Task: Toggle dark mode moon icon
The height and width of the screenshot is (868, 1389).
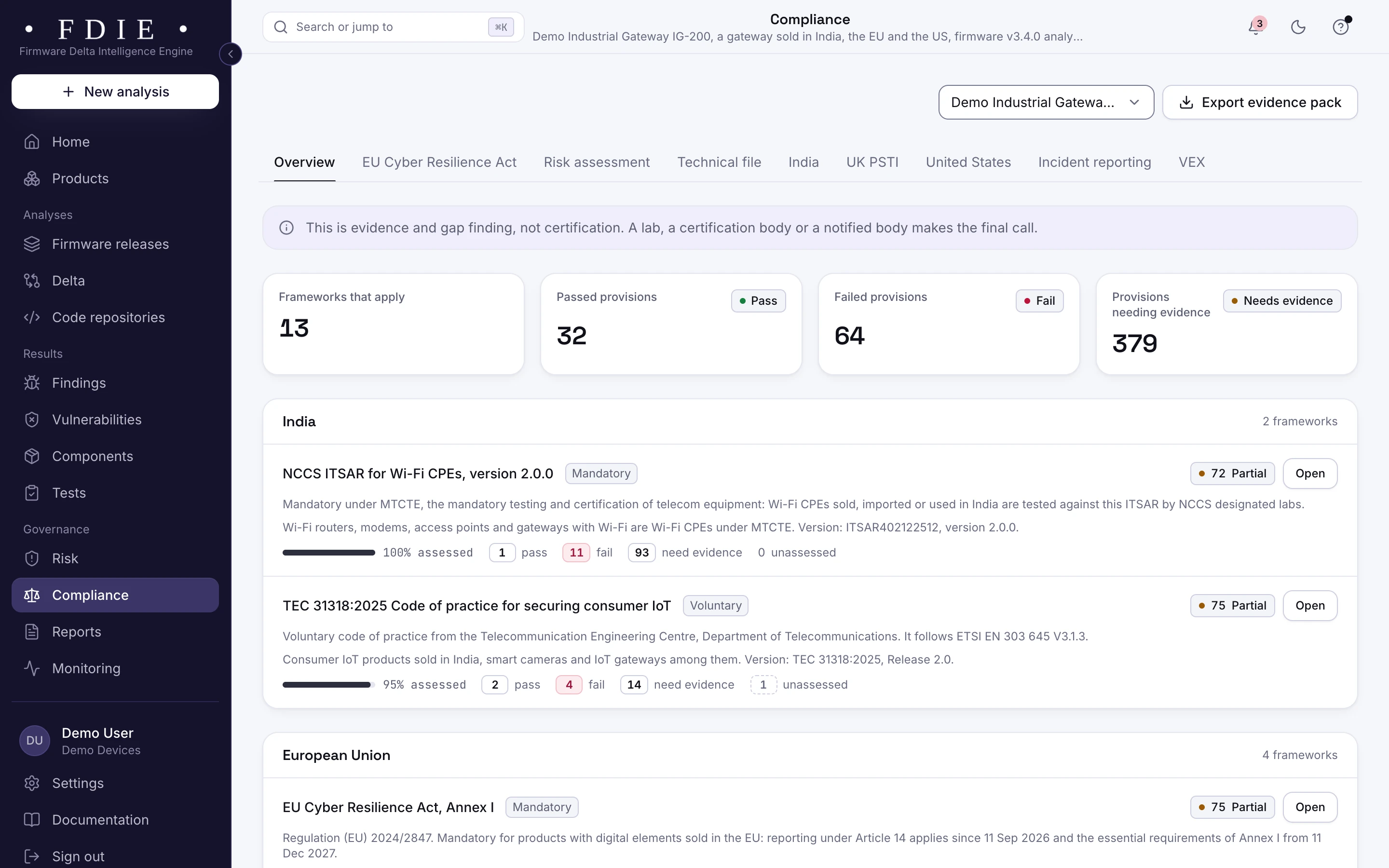Action: (x=1298, y=27)
